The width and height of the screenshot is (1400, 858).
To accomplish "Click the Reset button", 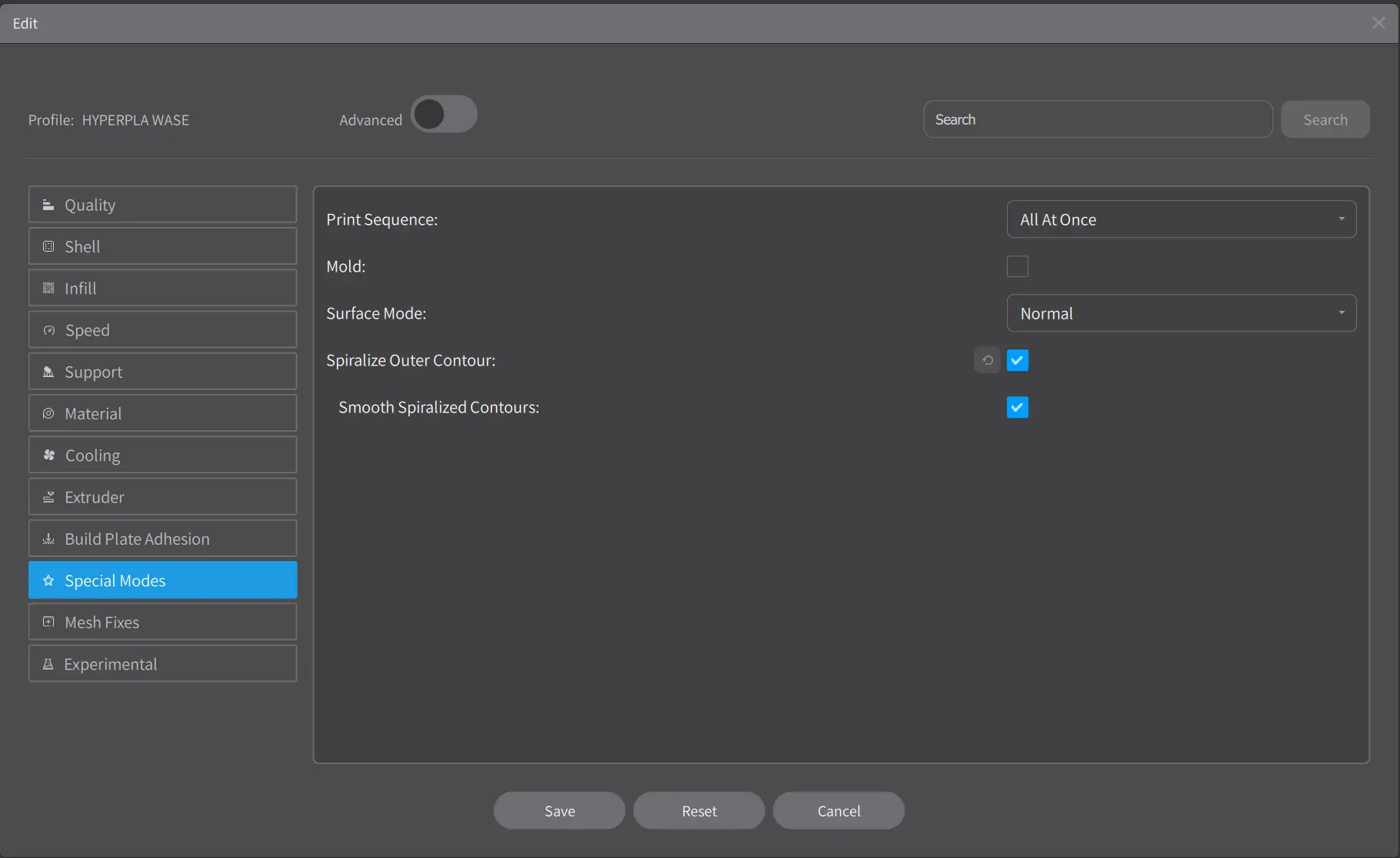I will click(699, 810).
